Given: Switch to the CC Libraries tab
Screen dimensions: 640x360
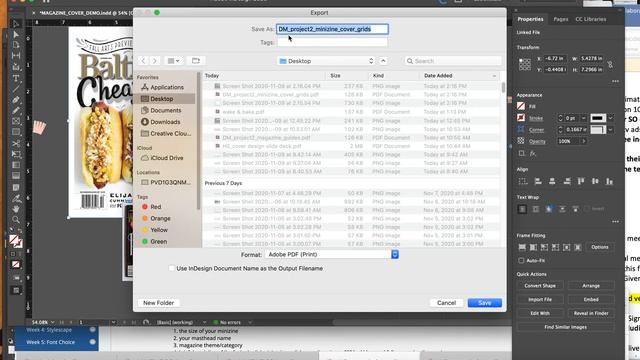Looking at the screenshot, I should click(591, 19).
